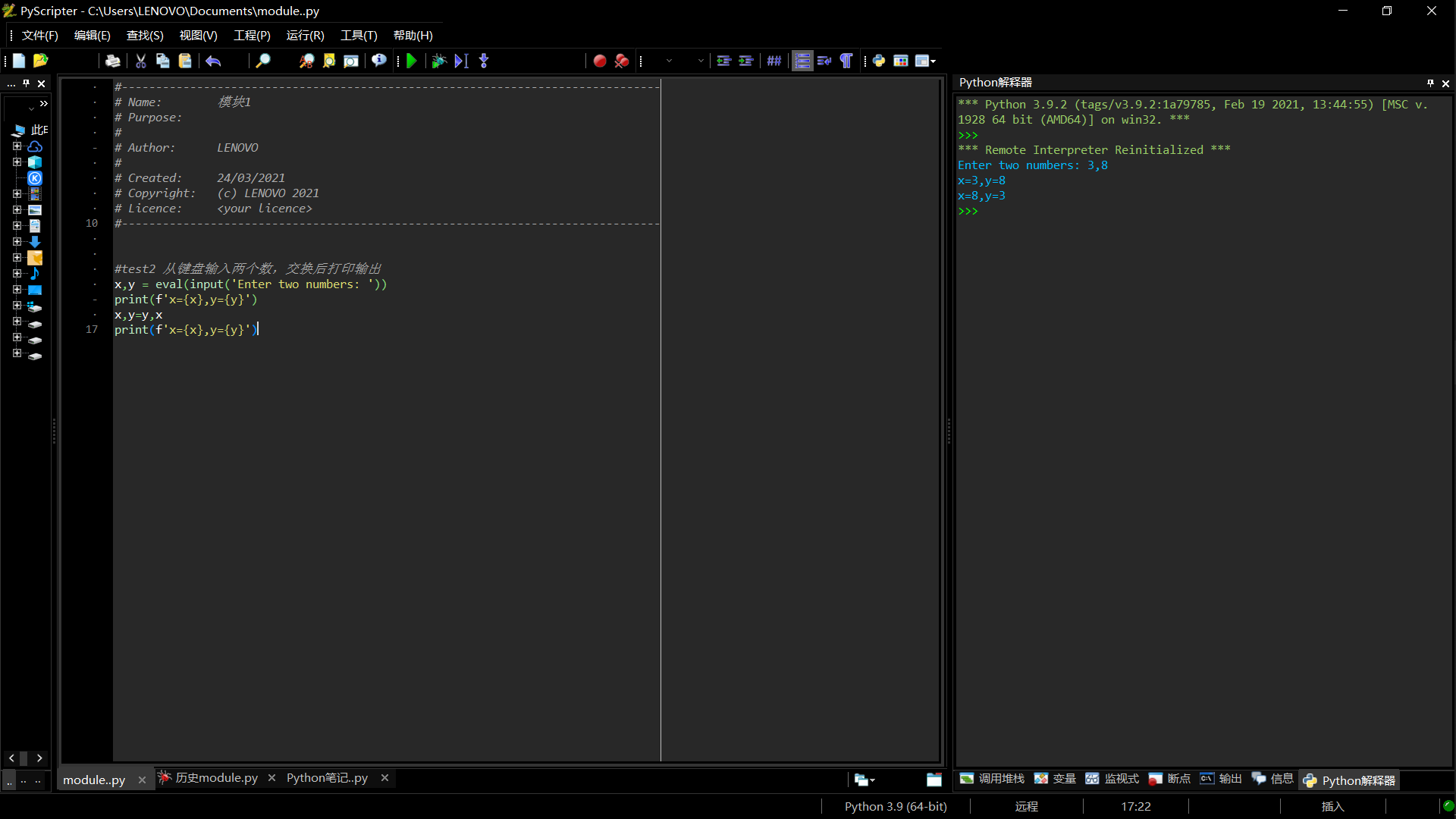Image resolution: width=1456 pixels, height=819 pixels.
Task: Click the cut scissors icon
Action: pyautogui.click(x=140, y=61)
